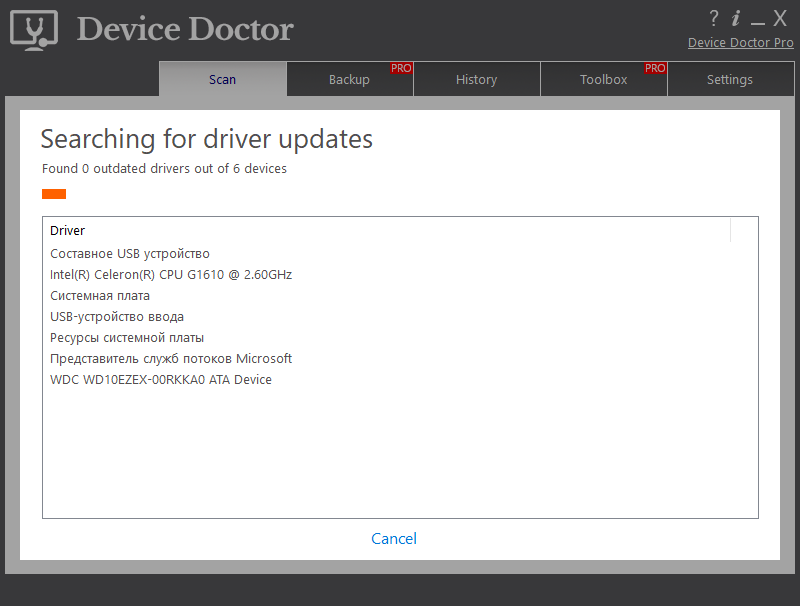Open the Backup tab

[x=349, y=79]
